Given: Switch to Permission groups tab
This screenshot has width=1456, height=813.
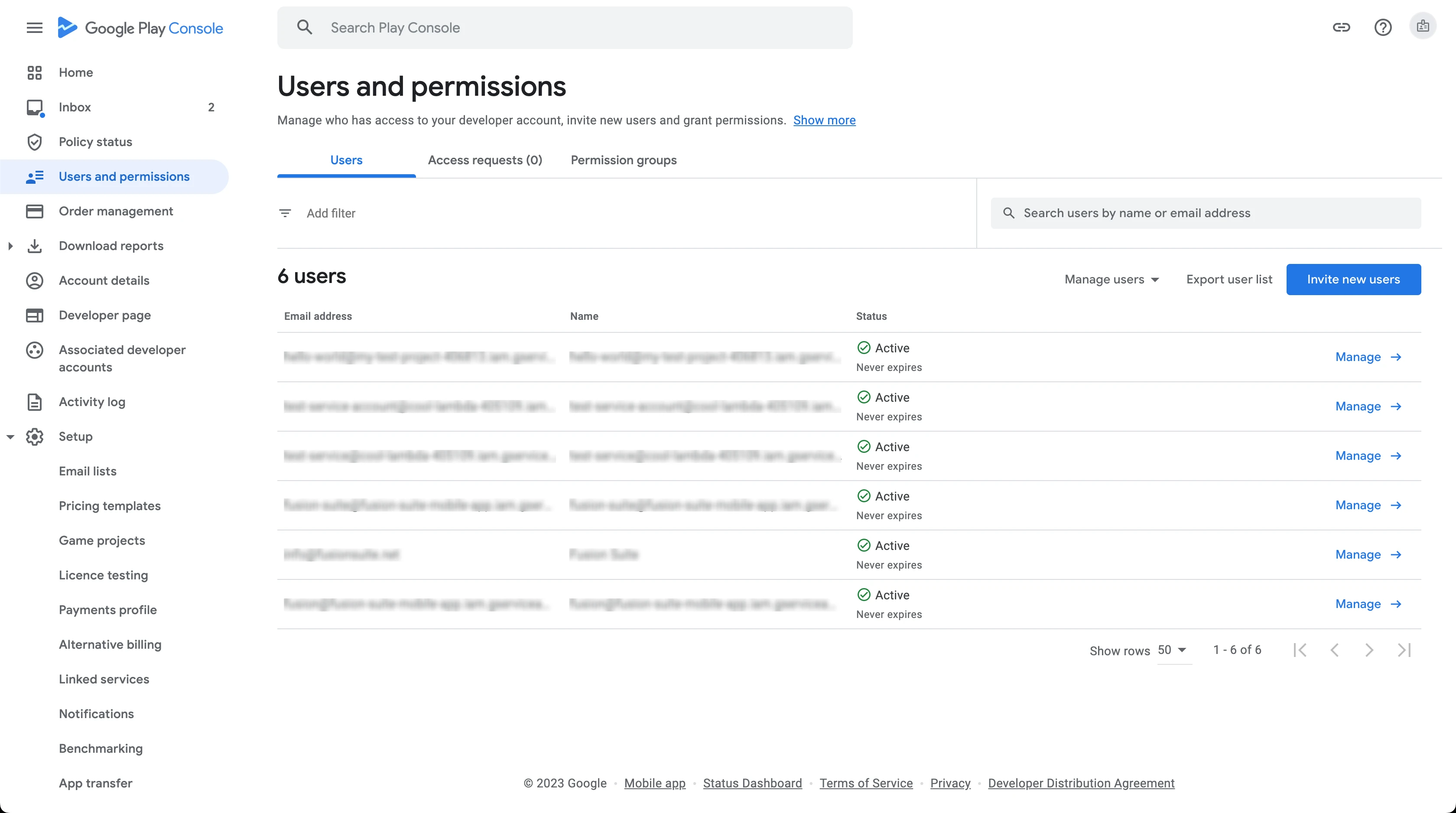Looking at the screenshot, I should point(624,160).
